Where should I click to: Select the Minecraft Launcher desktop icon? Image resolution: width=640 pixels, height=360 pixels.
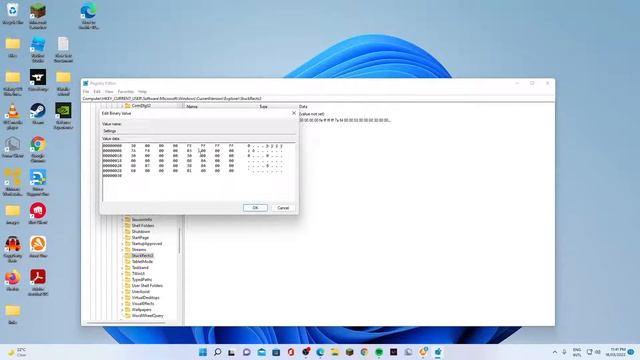coord(38,16)
